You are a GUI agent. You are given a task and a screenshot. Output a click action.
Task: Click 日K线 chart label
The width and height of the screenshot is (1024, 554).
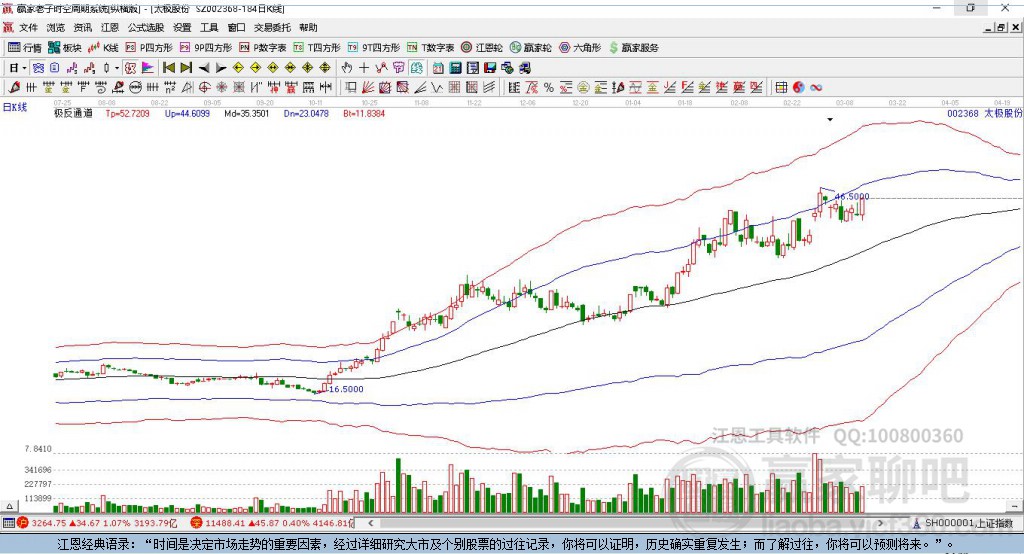[15, 107]
